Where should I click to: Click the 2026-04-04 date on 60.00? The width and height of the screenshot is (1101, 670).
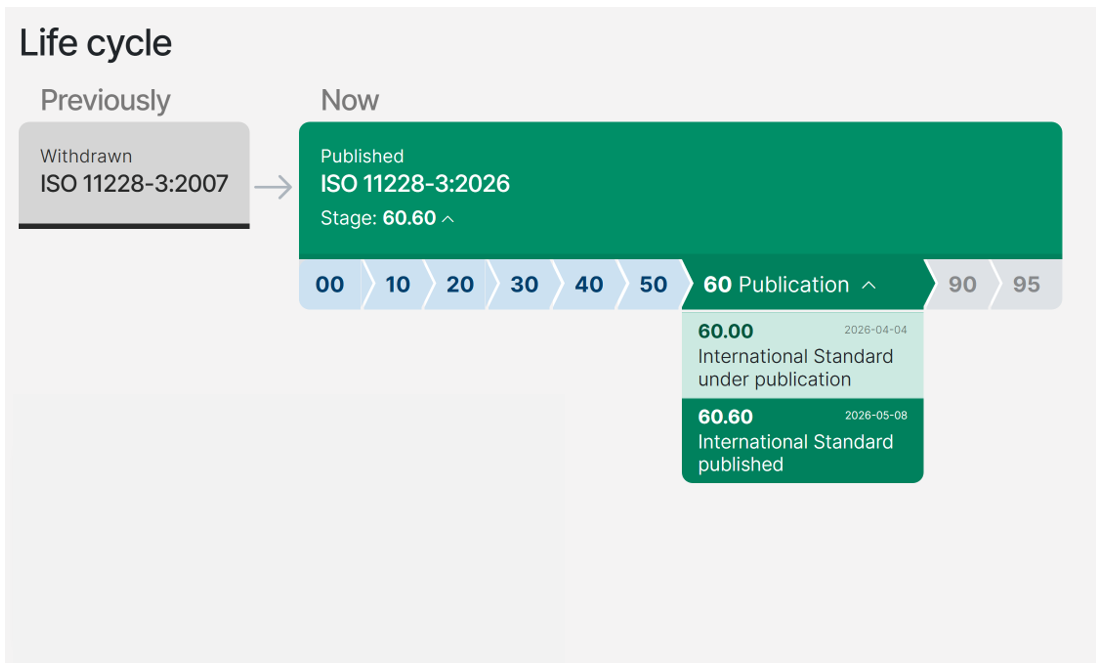(876, 329)
